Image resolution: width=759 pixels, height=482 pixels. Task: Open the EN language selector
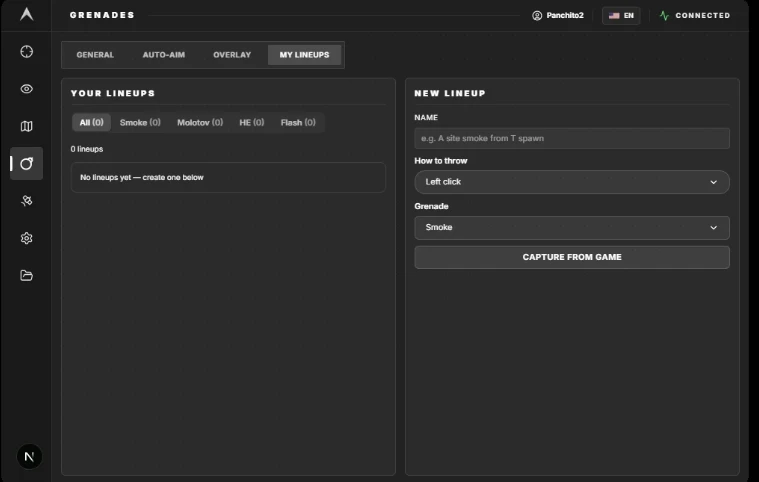(x=621, y=15)
